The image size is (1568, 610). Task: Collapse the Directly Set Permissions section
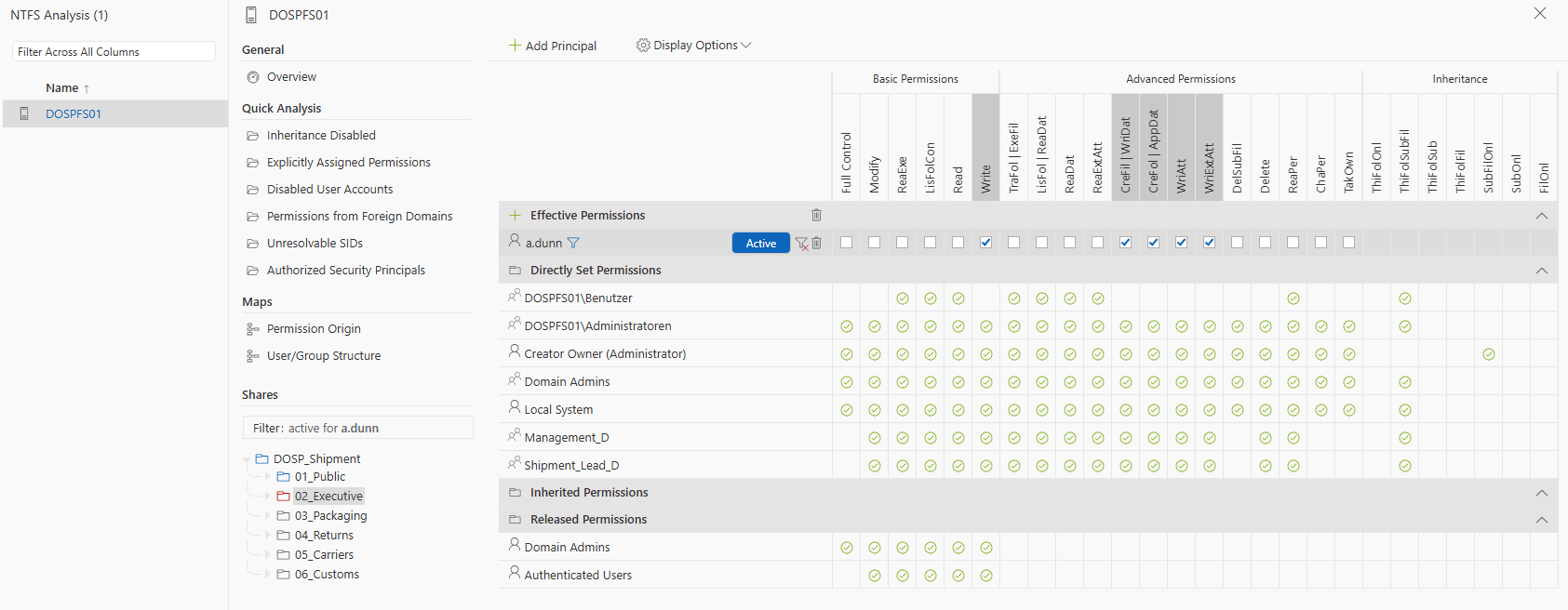coord(1542,271)
